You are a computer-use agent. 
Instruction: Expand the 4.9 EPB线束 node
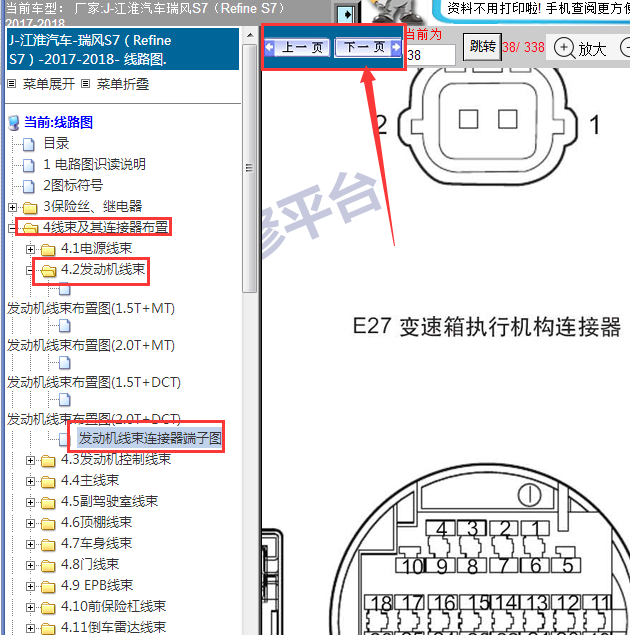coord(30,586)
